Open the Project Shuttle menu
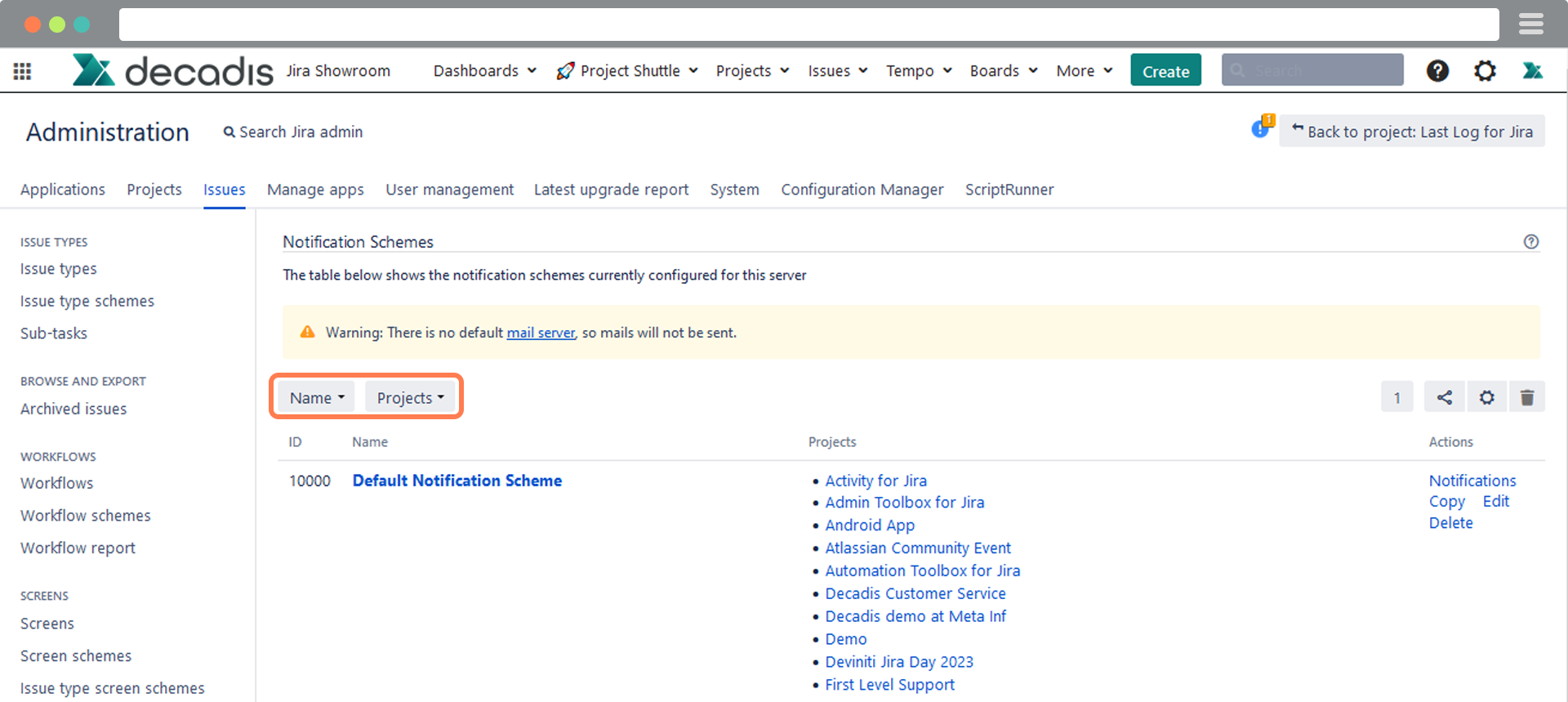This screenshot has width=1568, height=702. pyautogui.click(x=627, y=71)
